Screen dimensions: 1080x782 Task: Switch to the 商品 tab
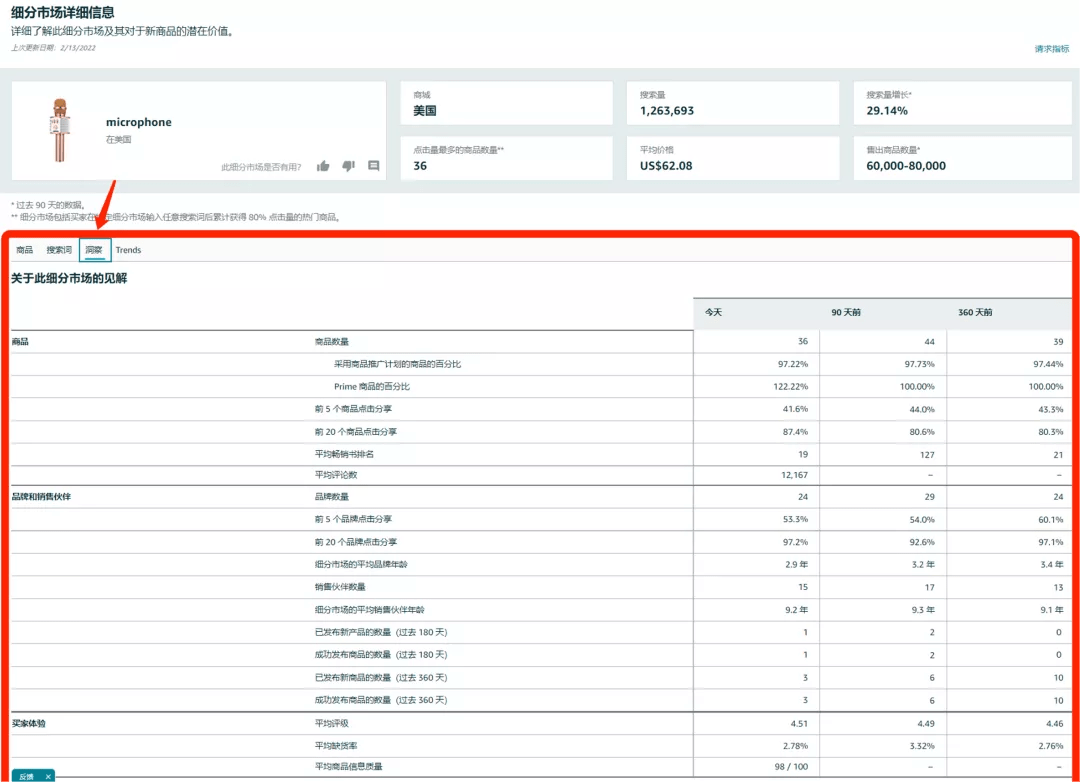[24, 250]
